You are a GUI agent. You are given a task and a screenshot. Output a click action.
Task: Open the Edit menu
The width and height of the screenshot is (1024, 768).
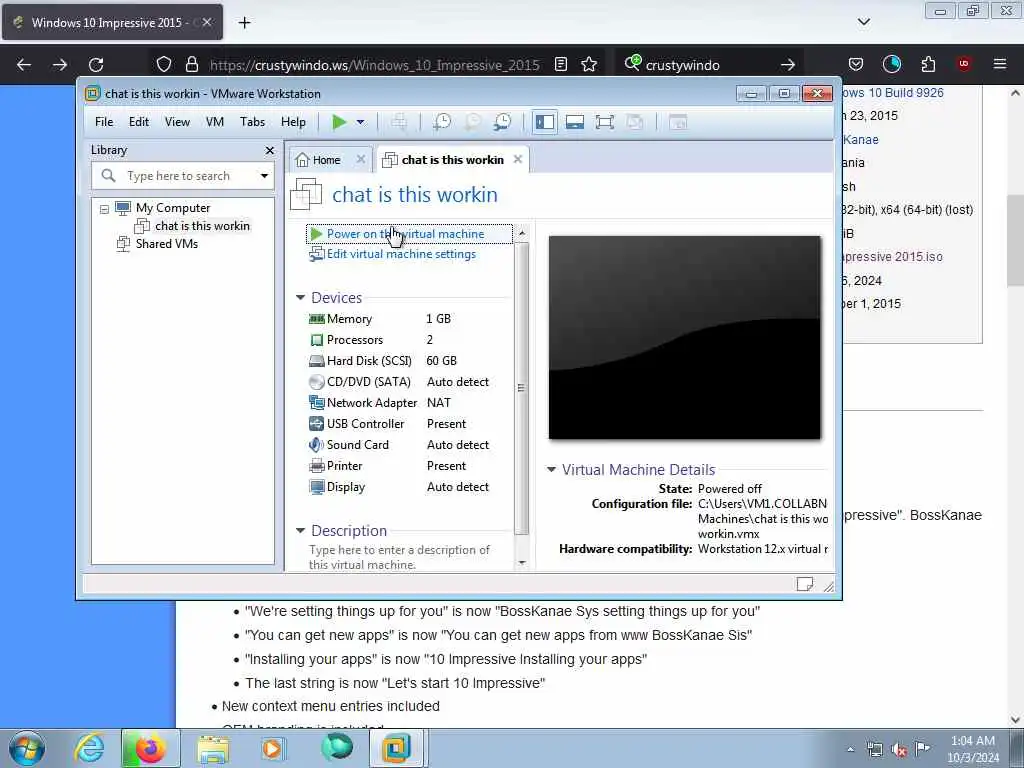pyautogui.click(x=138, y=122)
